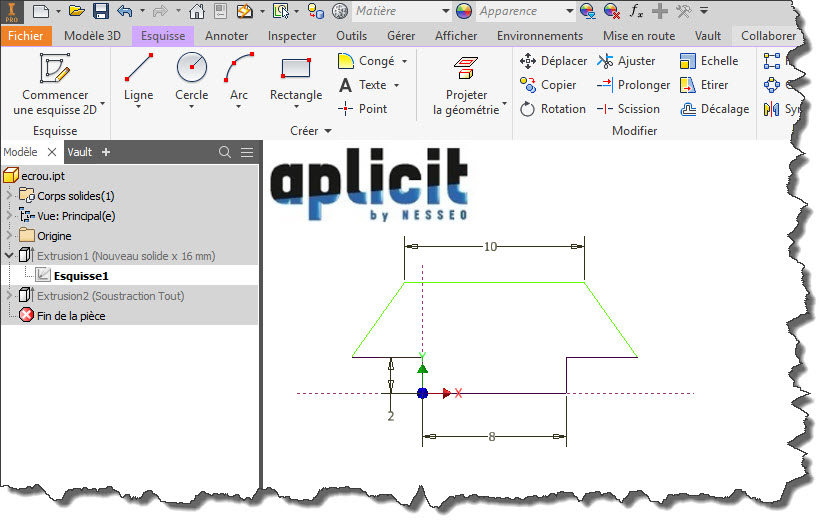Open the Apparence appearance dropdown
The width and height of the screenshot is (833, 529).
pos(568,12)
